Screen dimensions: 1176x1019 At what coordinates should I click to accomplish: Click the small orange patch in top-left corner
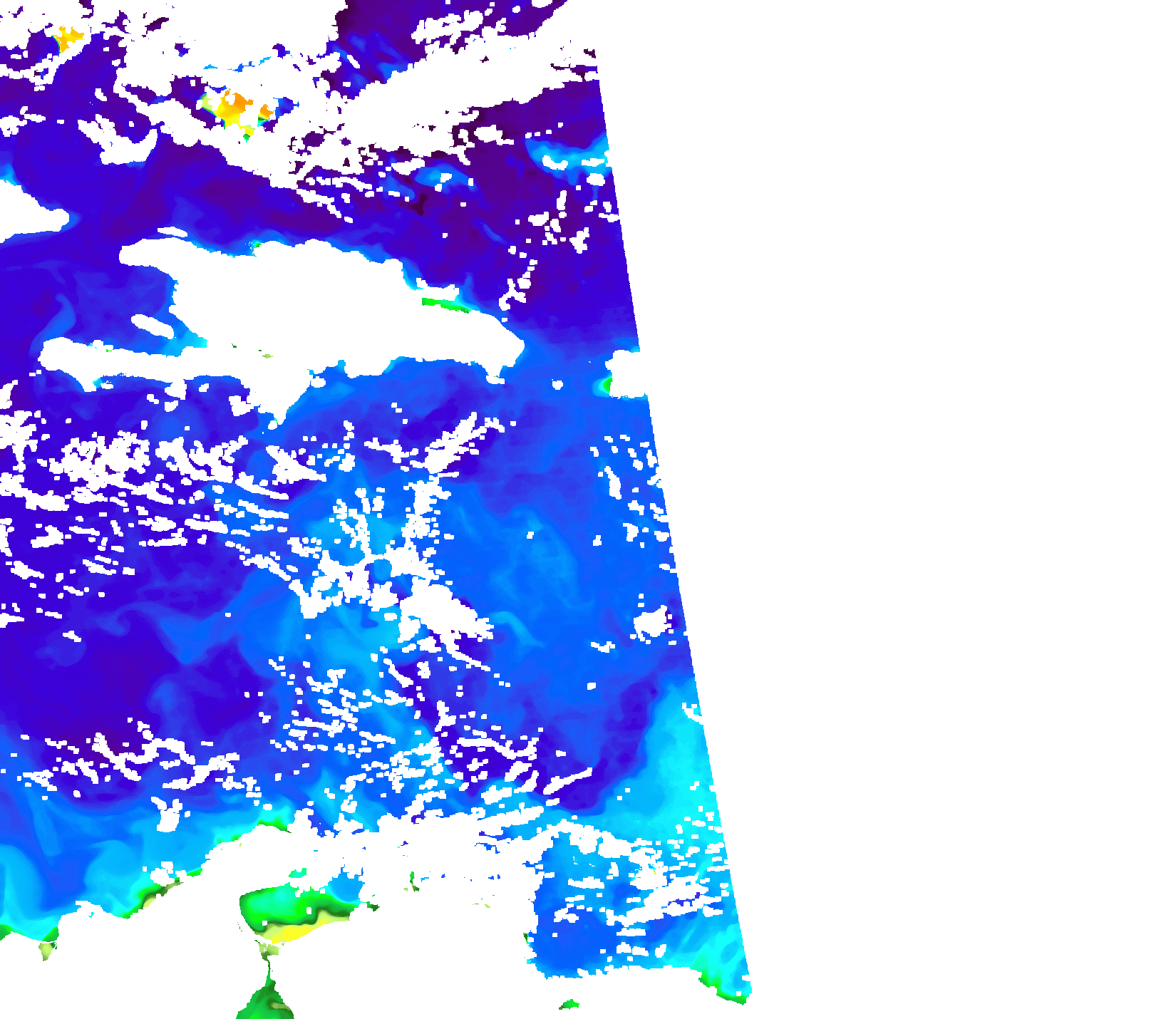[x=68, y=38]
